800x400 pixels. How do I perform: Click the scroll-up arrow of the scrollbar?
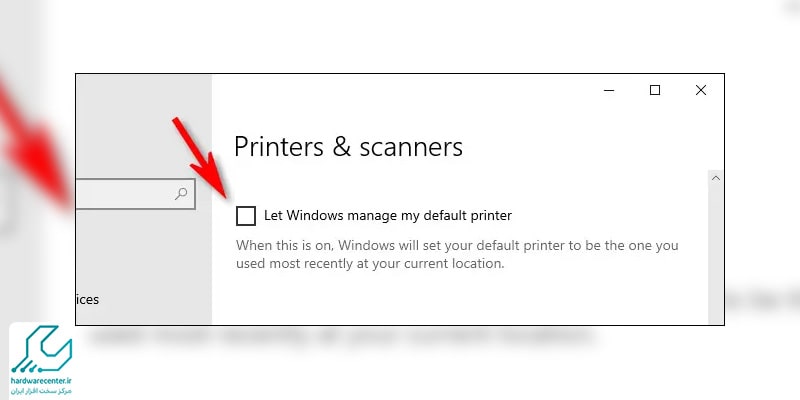click(x=716, y=178)
